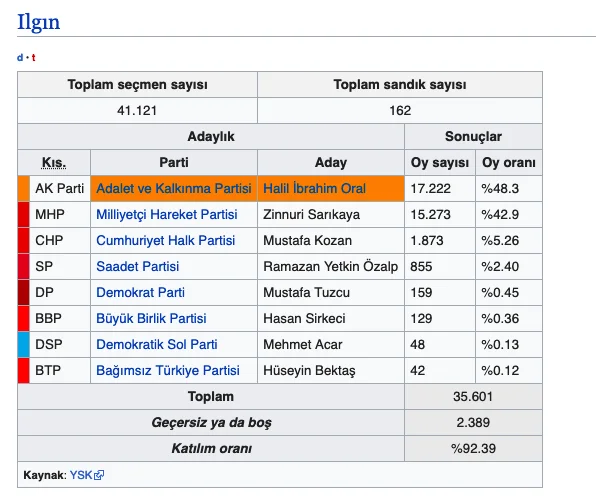Open the Demokratik Sol Parti link
The image size is (596, 498).
157,344
